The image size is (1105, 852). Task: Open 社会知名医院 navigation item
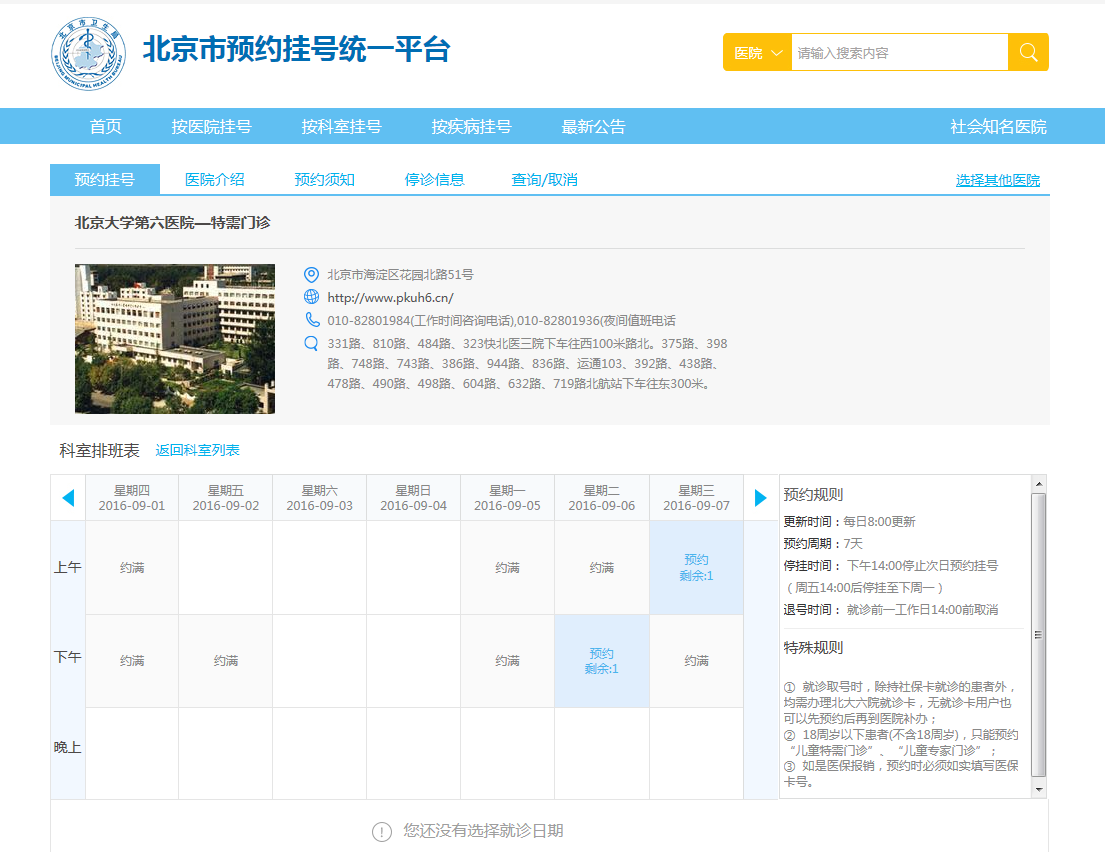coord(999,127)
